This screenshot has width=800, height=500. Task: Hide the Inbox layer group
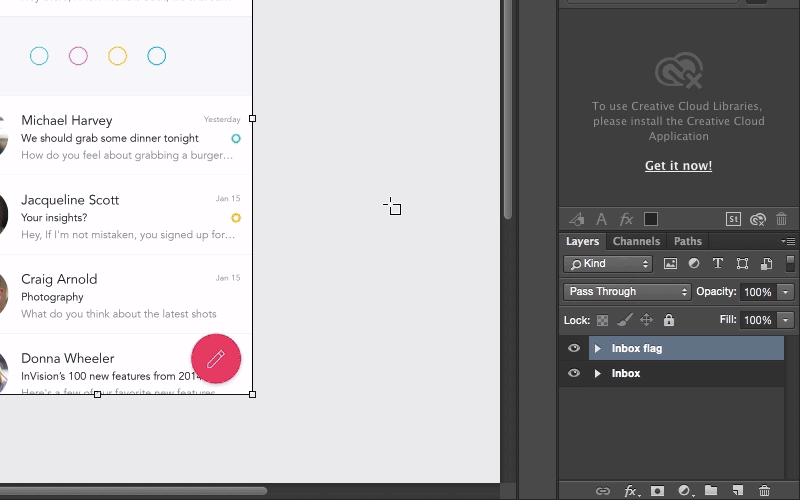(574, 373)
